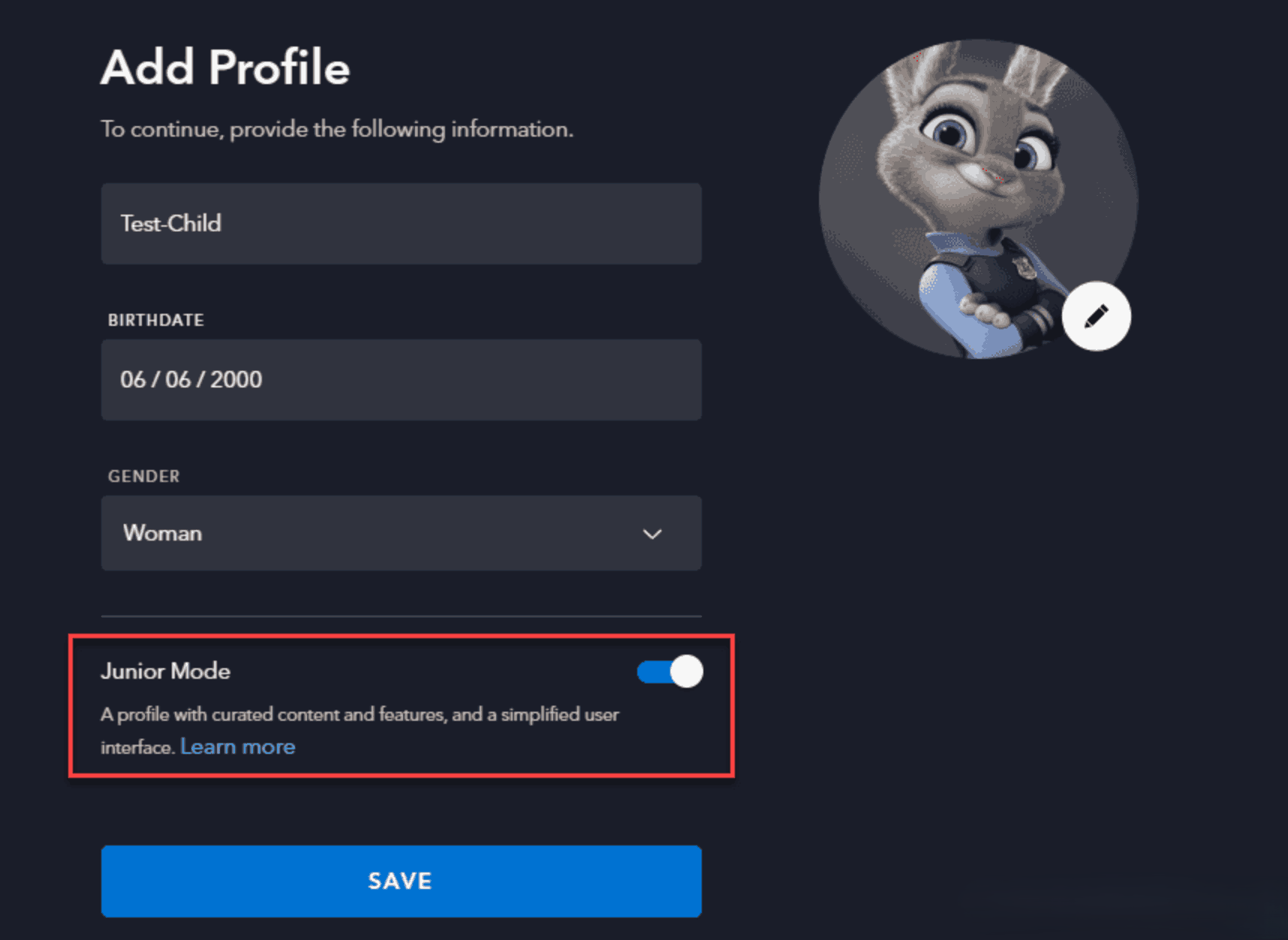Click the selected value Woman
The height and width of the screenshot is (940, 1288).
pyautogui.click(x=163, y=533)
